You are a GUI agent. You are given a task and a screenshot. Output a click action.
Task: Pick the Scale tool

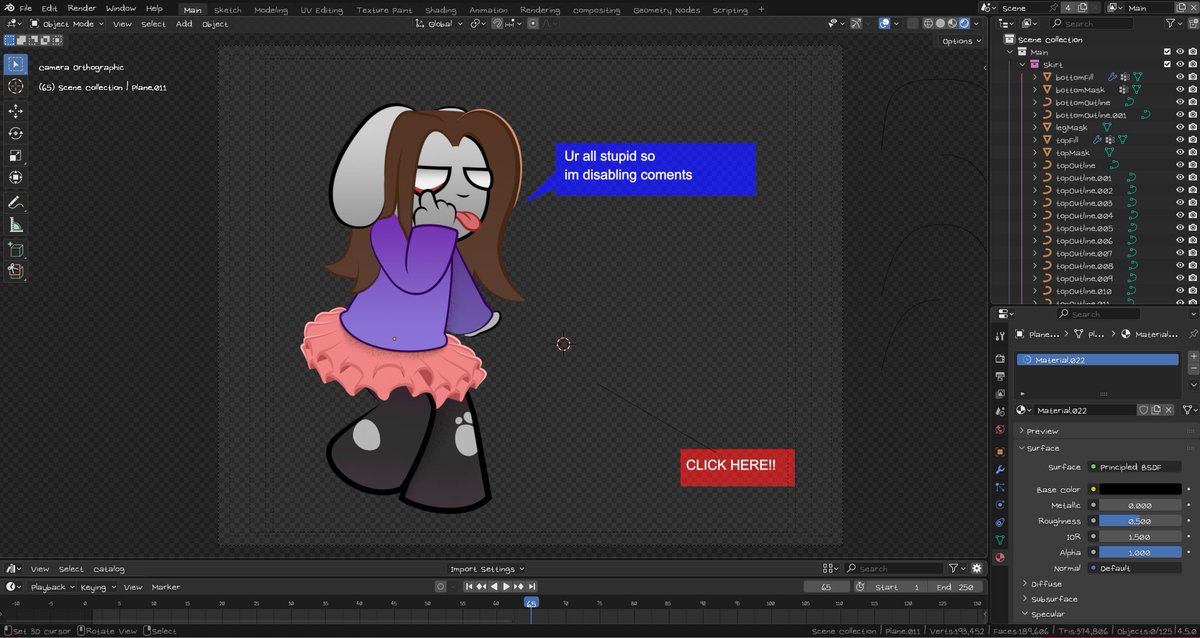(x=15, y=155)
